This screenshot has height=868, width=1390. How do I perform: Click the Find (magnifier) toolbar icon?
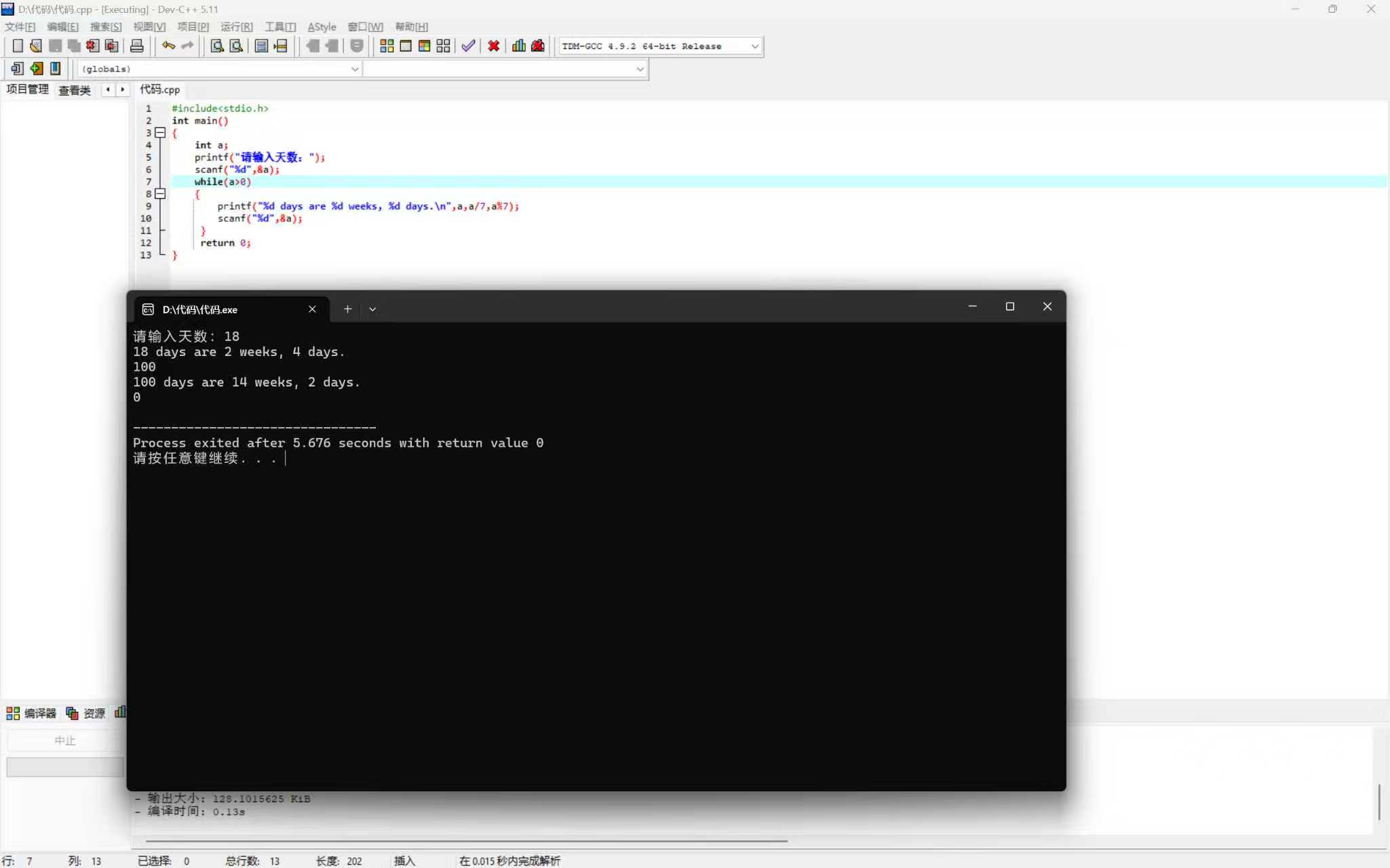pos(217,46)
